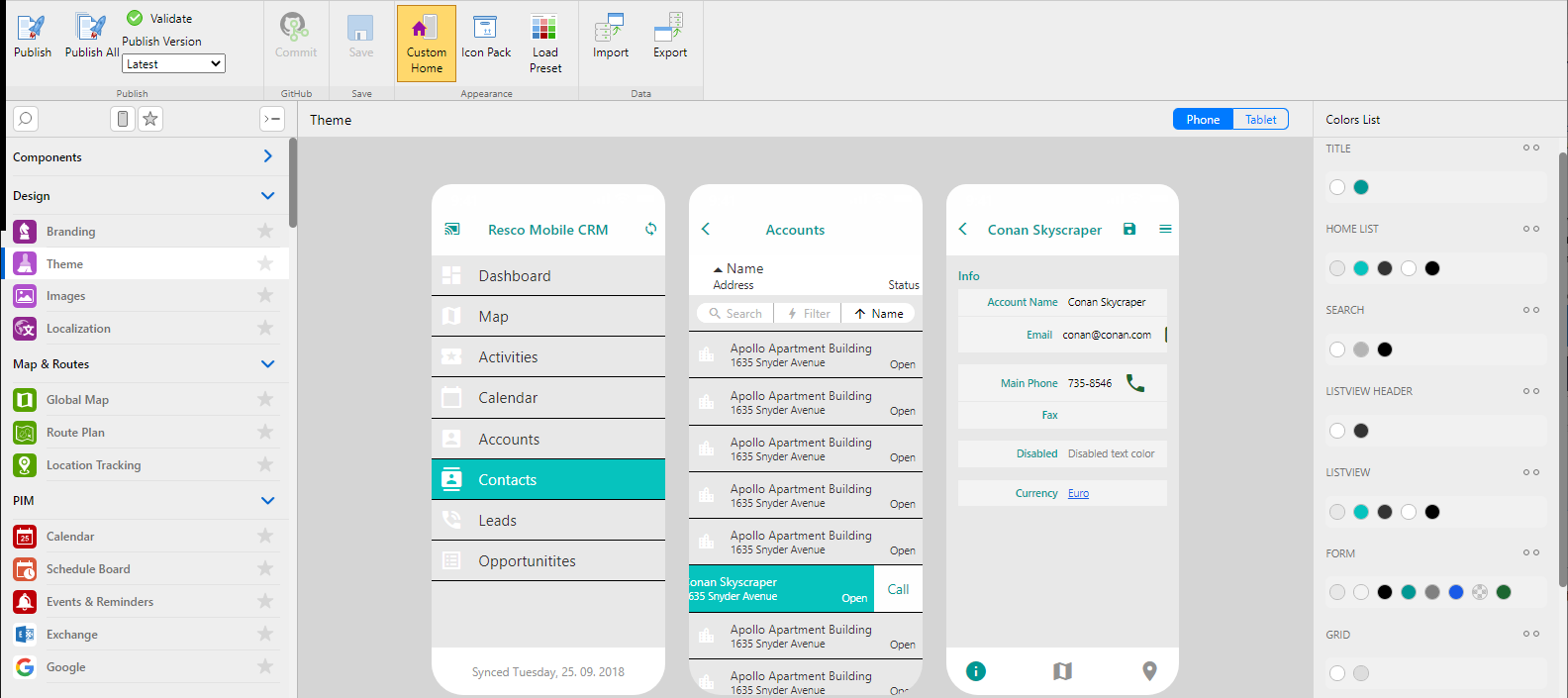The image size is (1568, 698).
Task: Toggle favorite star for Global Map
Action: click(x=265, y=399)
